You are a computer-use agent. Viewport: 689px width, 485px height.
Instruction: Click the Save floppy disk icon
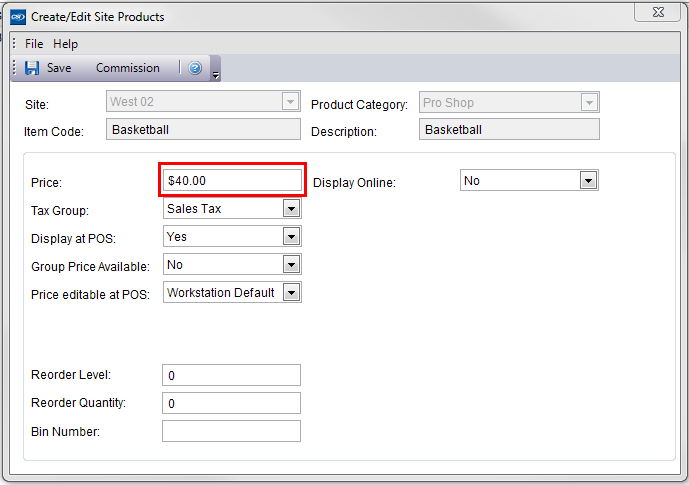[32, 68]
